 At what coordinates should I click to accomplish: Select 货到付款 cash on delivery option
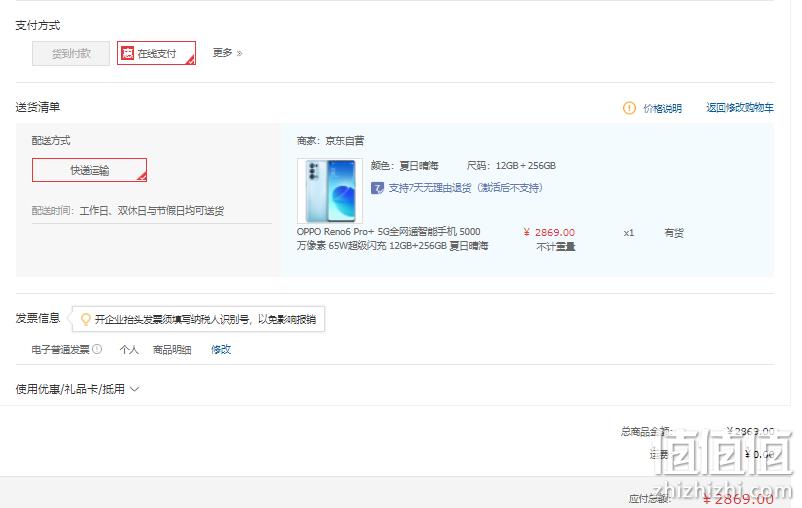[x=71, y=53]
